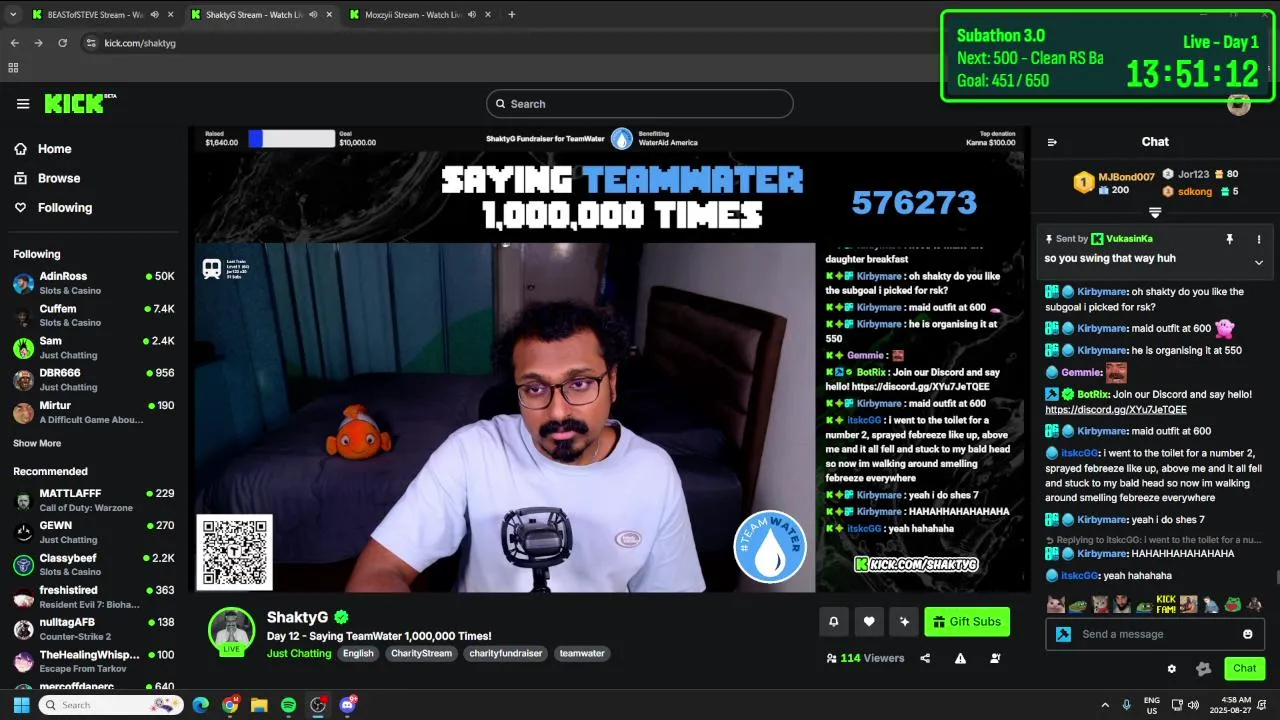Image resolution: width=1280 pixels, height=720 pixels.
Task: Open the nulltagAFB recommended channel
Action: (94, 629)
